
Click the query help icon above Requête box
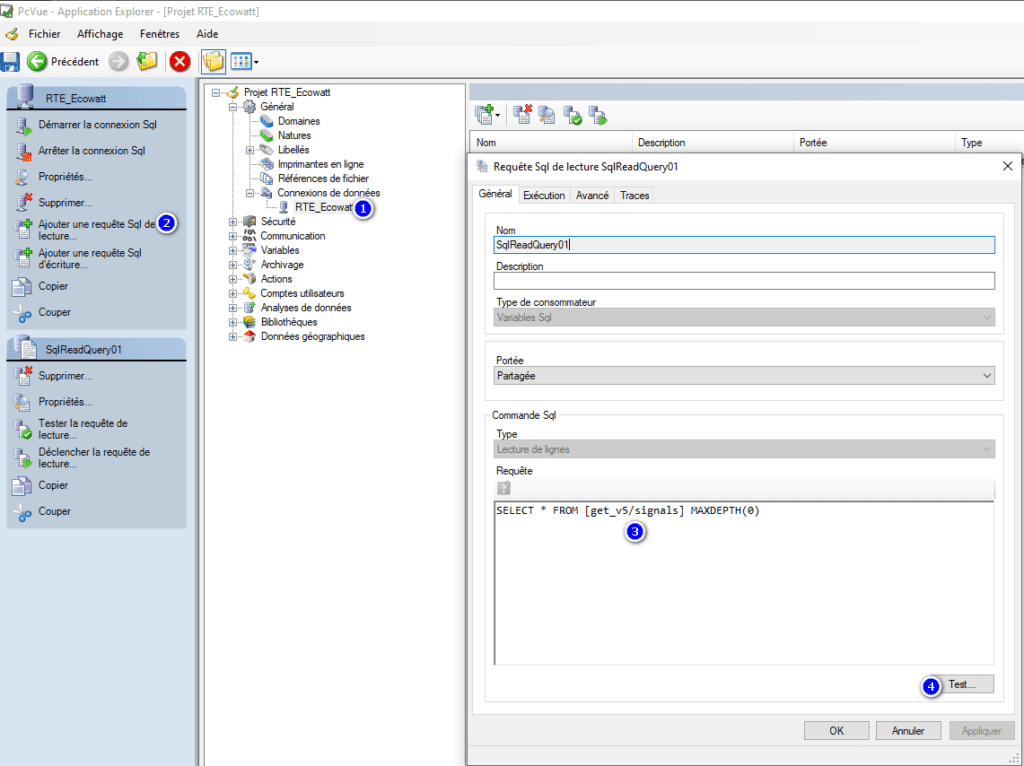click(504, 488)
